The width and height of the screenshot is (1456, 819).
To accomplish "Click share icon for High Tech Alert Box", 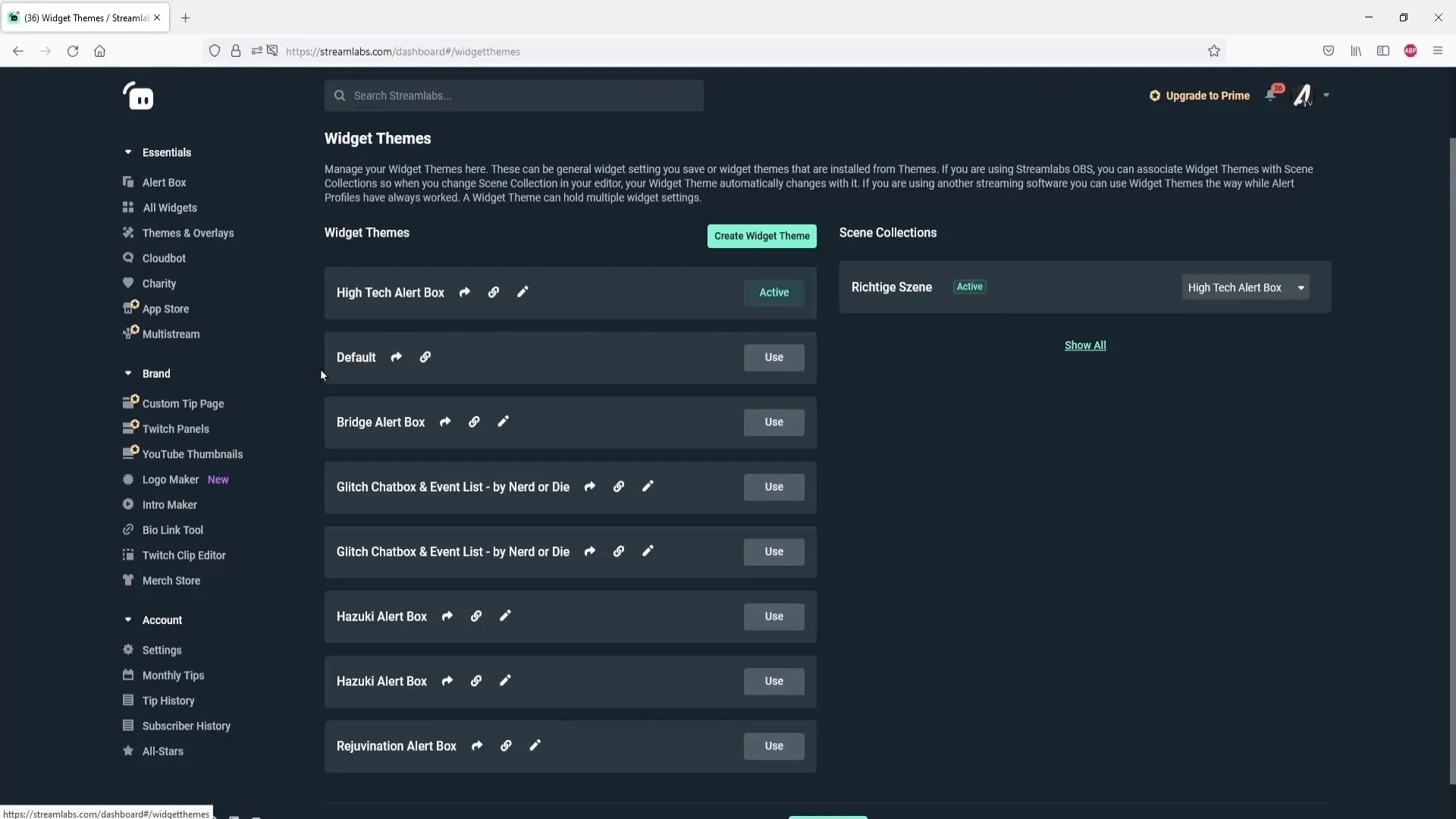I will tap(465, 293).
